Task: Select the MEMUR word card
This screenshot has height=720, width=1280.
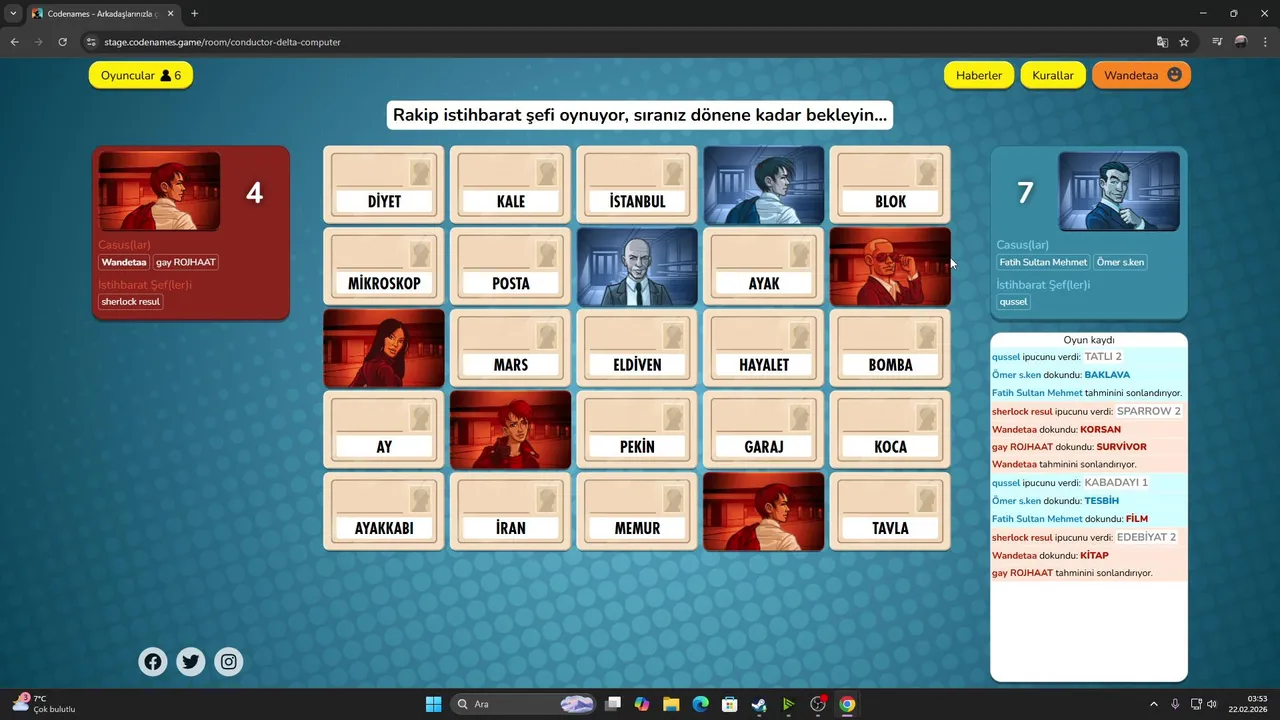Action: coord(637,511)
